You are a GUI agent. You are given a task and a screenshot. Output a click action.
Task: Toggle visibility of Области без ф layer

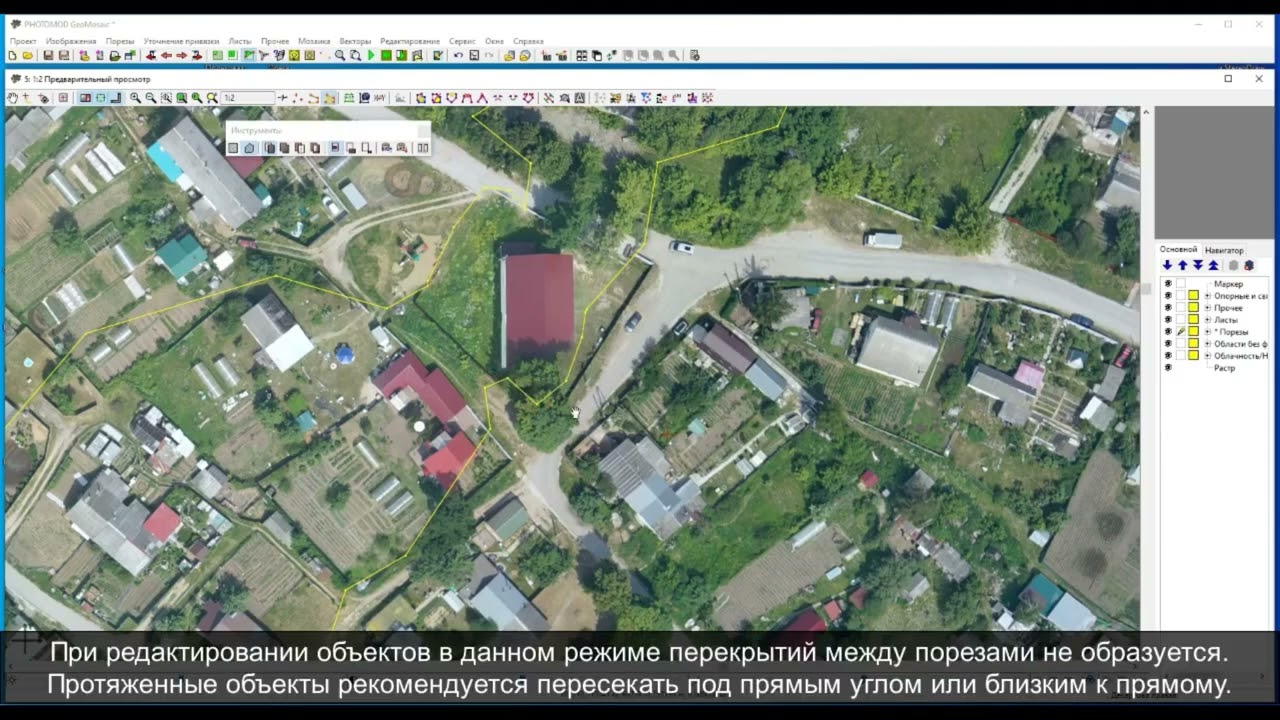1168,344
